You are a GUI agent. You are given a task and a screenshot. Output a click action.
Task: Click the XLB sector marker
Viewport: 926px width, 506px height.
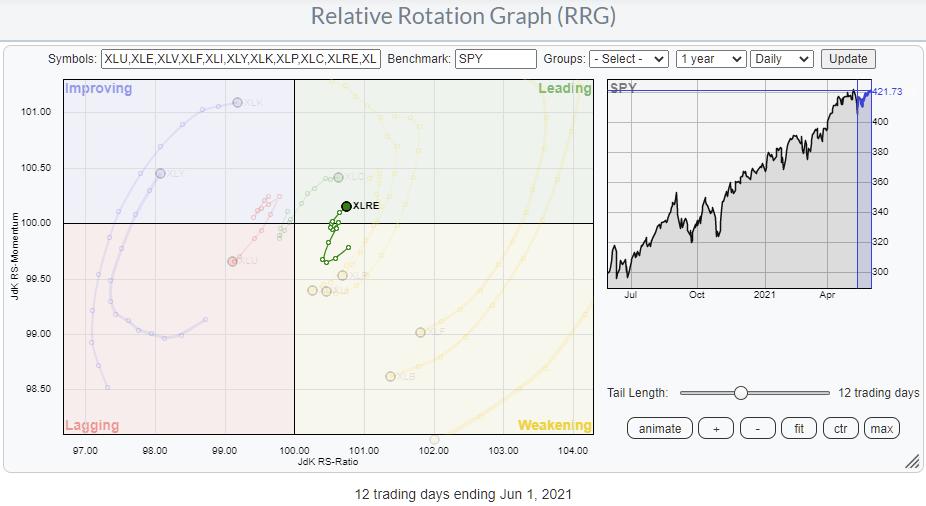coord(390,376)
